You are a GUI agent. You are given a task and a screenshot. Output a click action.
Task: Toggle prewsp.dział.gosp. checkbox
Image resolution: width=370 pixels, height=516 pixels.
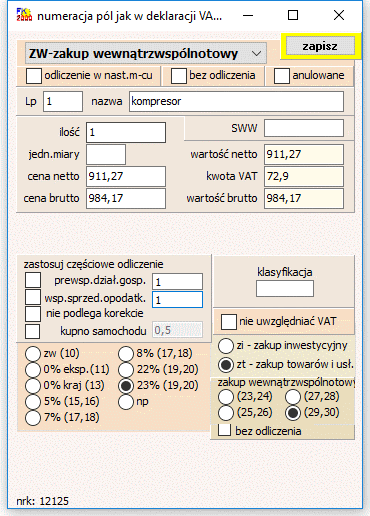tap(33, 280)
